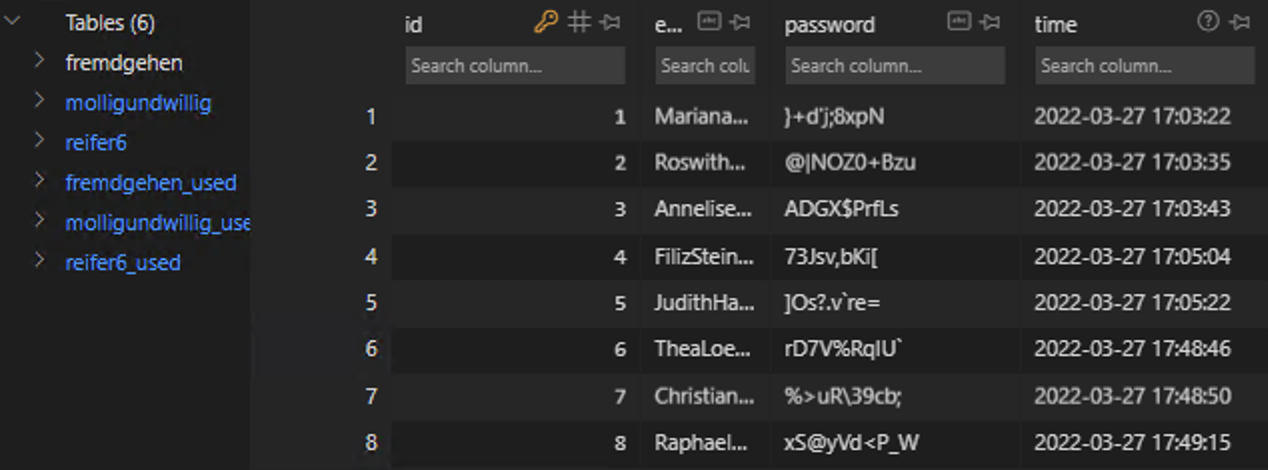
Task: Click the Roswith... cell
Action: point(706,163)
